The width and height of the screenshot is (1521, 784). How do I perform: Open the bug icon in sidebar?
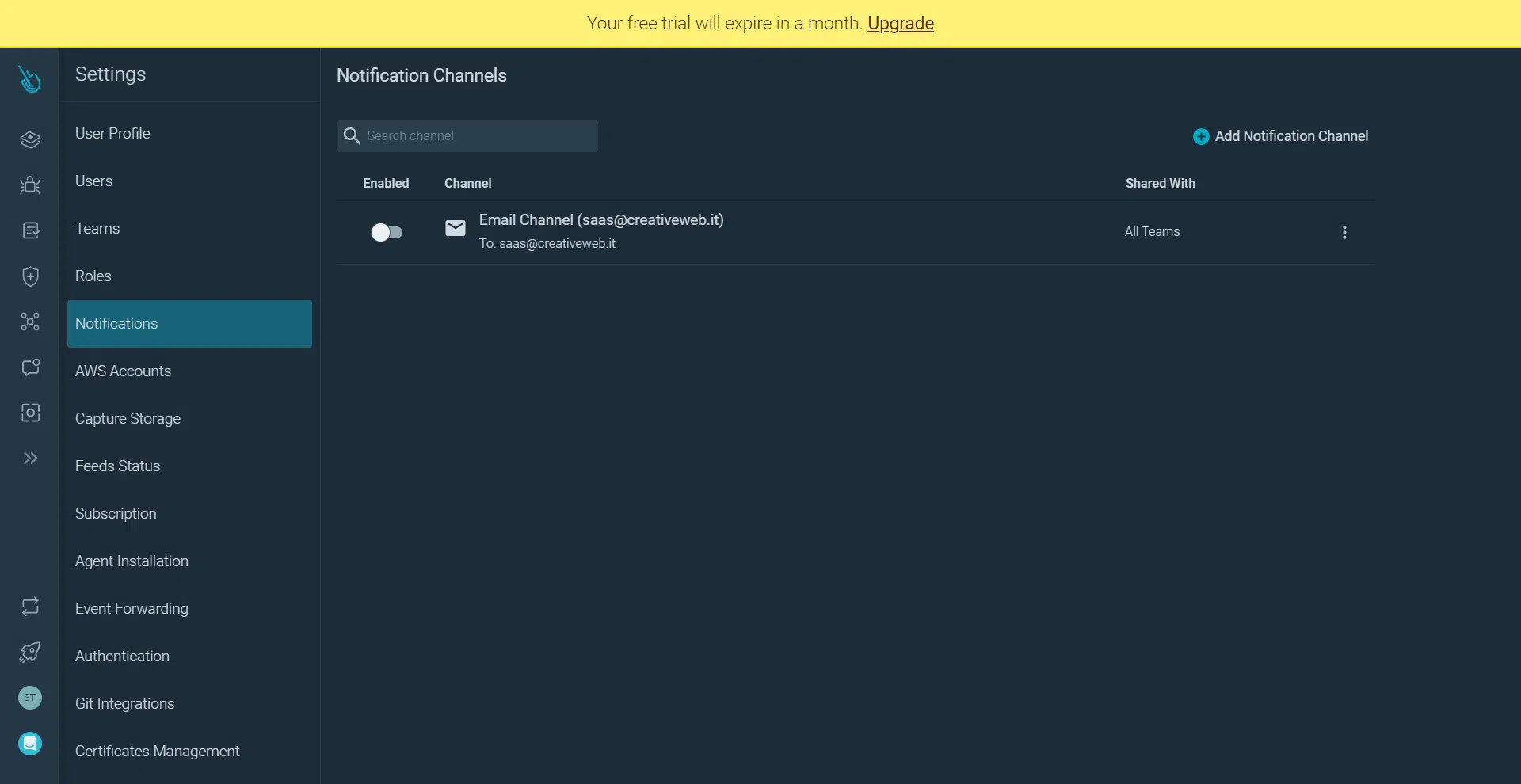tap(30, 185)
